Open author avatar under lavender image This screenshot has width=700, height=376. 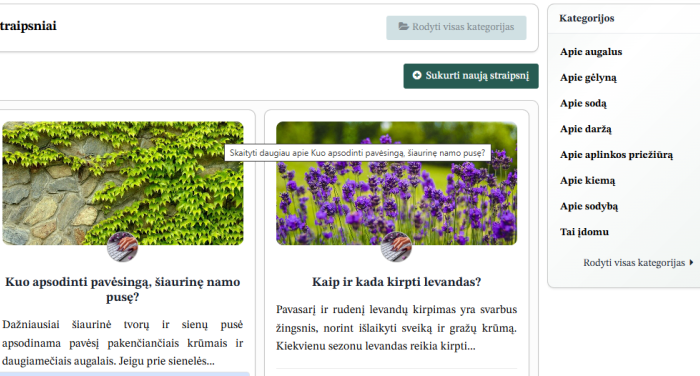coord(396,247)
